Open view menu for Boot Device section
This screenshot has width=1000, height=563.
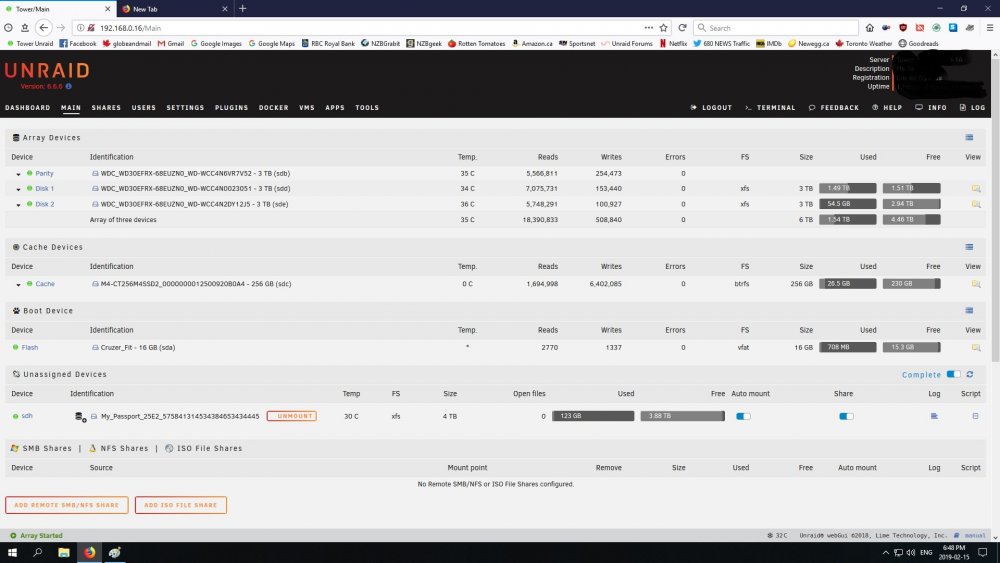tap(969, 311)
